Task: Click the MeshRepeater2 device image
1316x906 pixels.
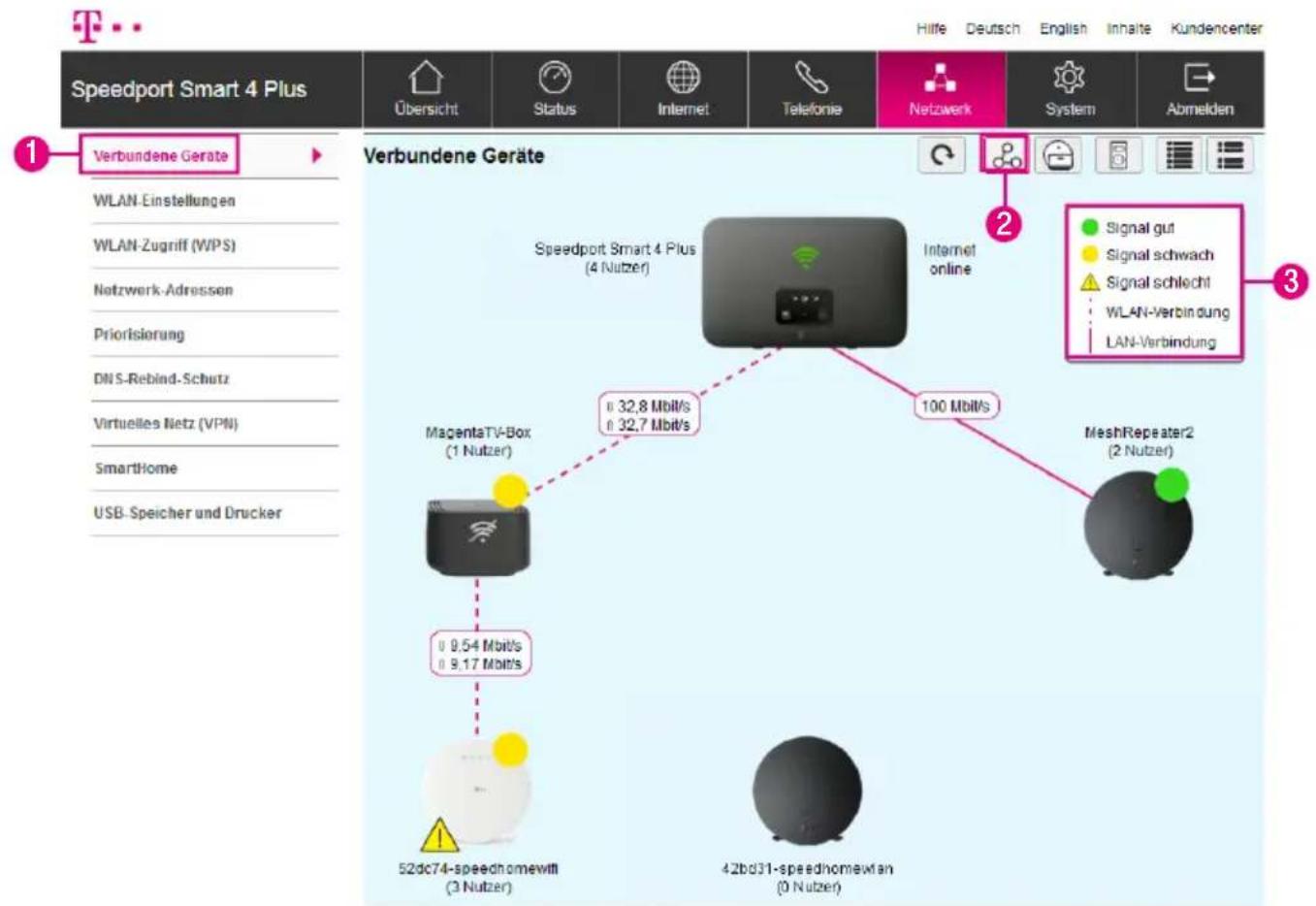Action: (1138, 527)
